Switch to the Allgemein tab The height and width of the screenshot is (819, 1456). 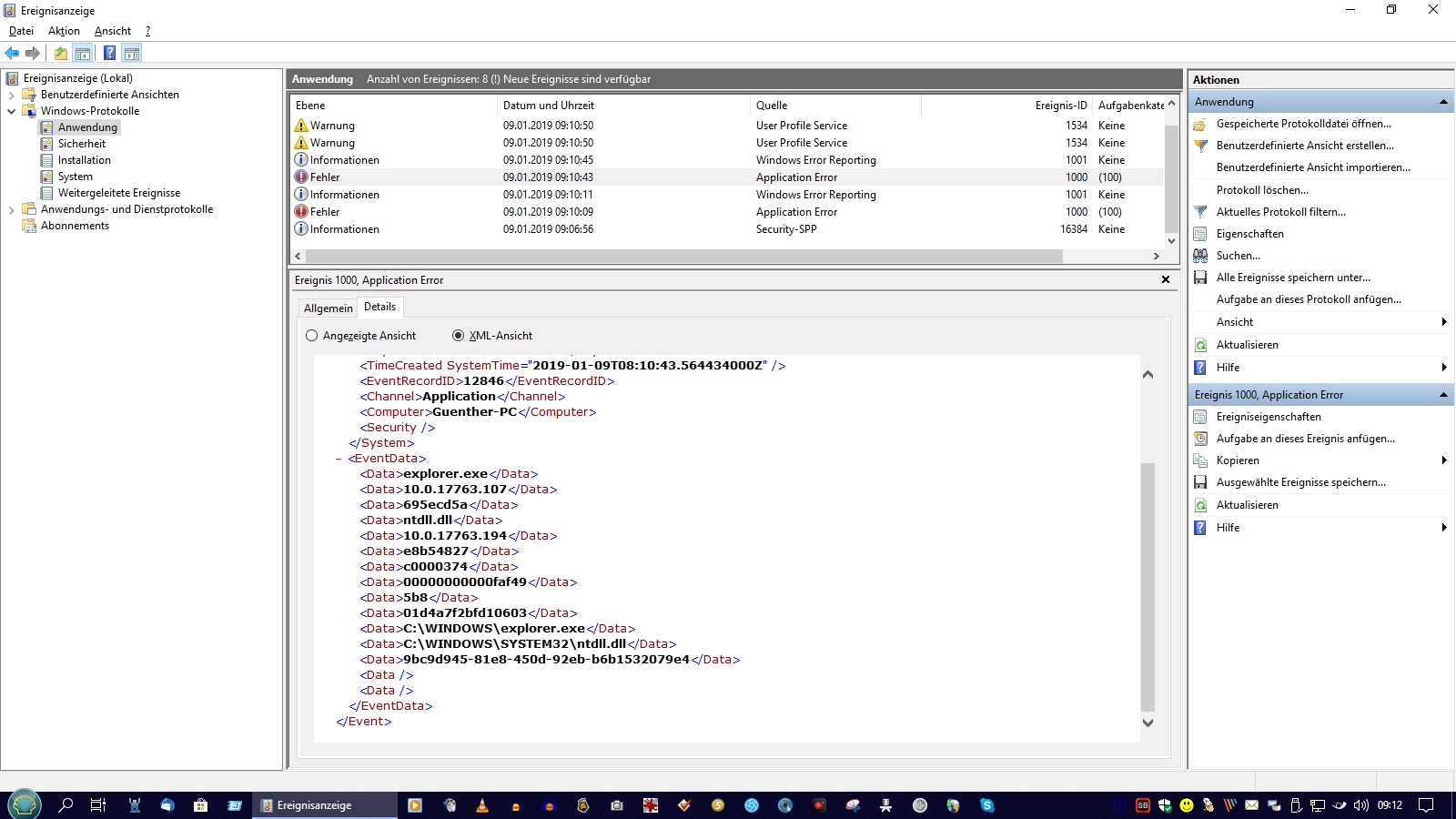click(328, 308)
